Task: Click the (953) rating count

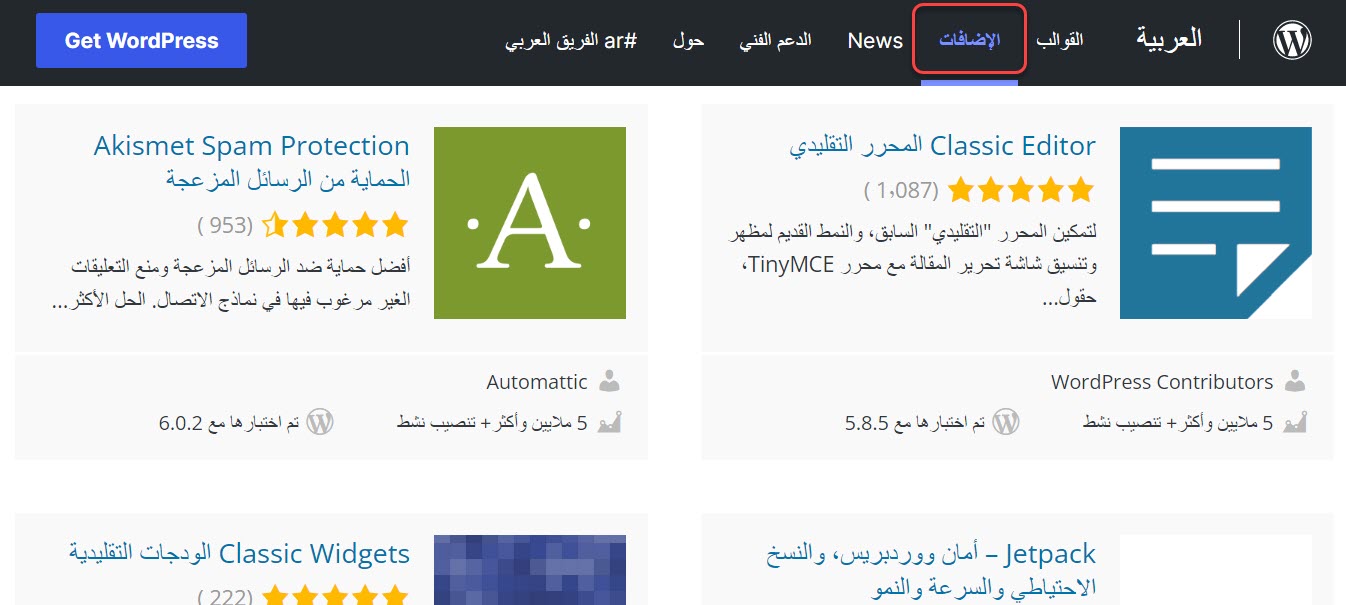Action: click(225, 225)
